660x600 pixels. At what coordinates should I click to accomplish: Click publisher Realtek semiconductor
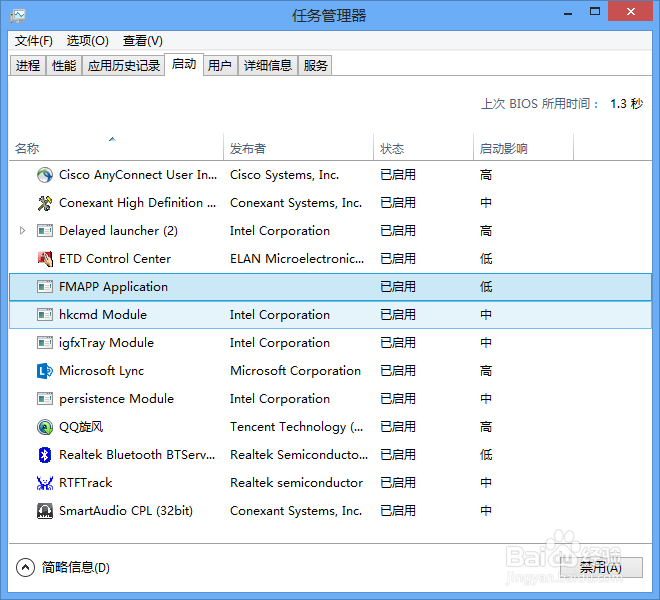coord(296,483)
